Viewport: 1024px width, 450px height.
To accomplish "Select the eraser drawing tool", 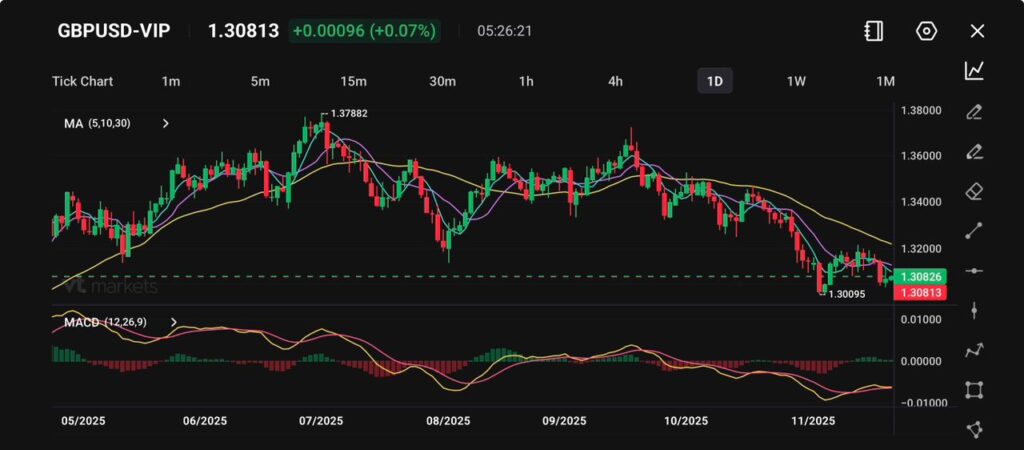I will pyautogui.click(x=974, y=191).
